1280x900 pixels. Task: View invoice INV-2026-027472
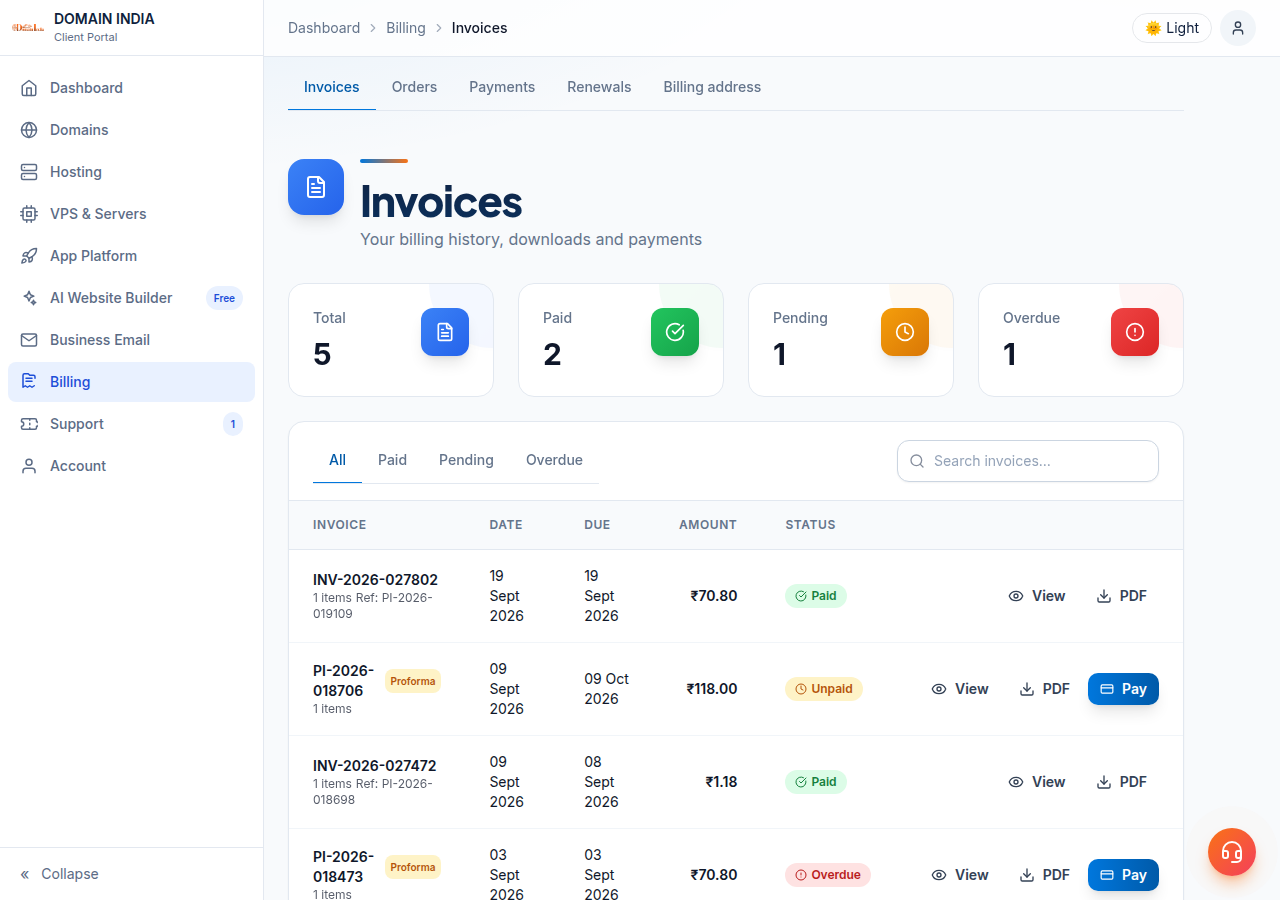coord(1037,782)
